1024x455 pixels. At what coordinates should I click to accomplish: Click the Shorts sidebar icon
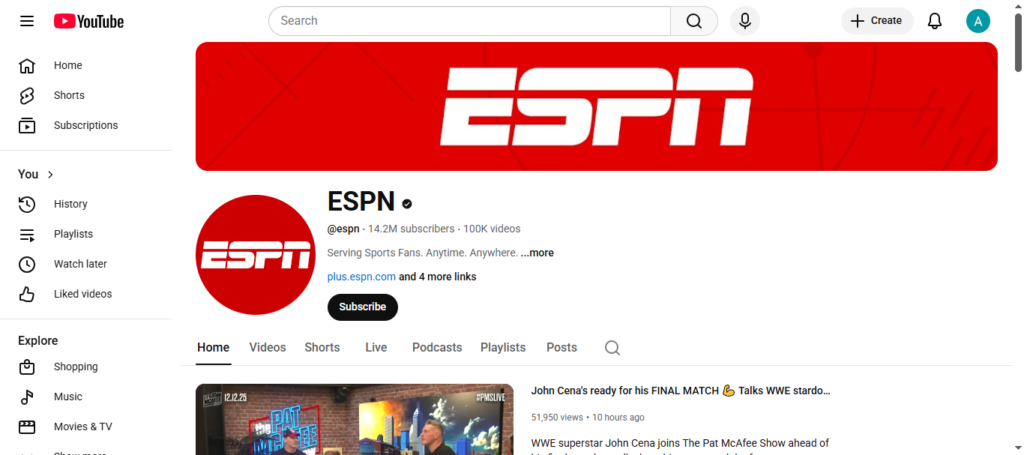(27, 95)
